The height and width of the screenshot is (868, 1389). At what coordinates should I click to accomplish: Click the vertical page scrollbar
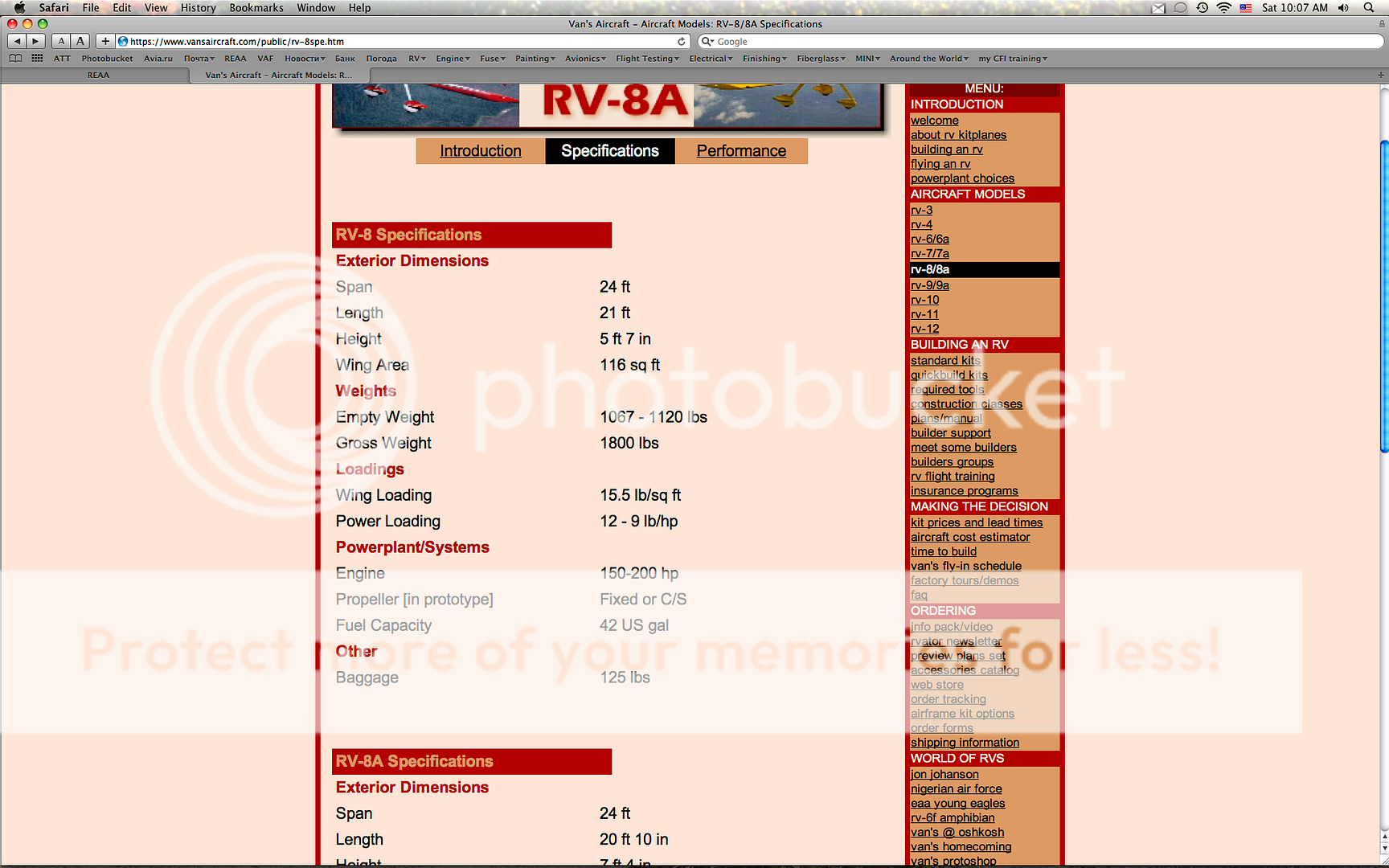pos(1383,296)
